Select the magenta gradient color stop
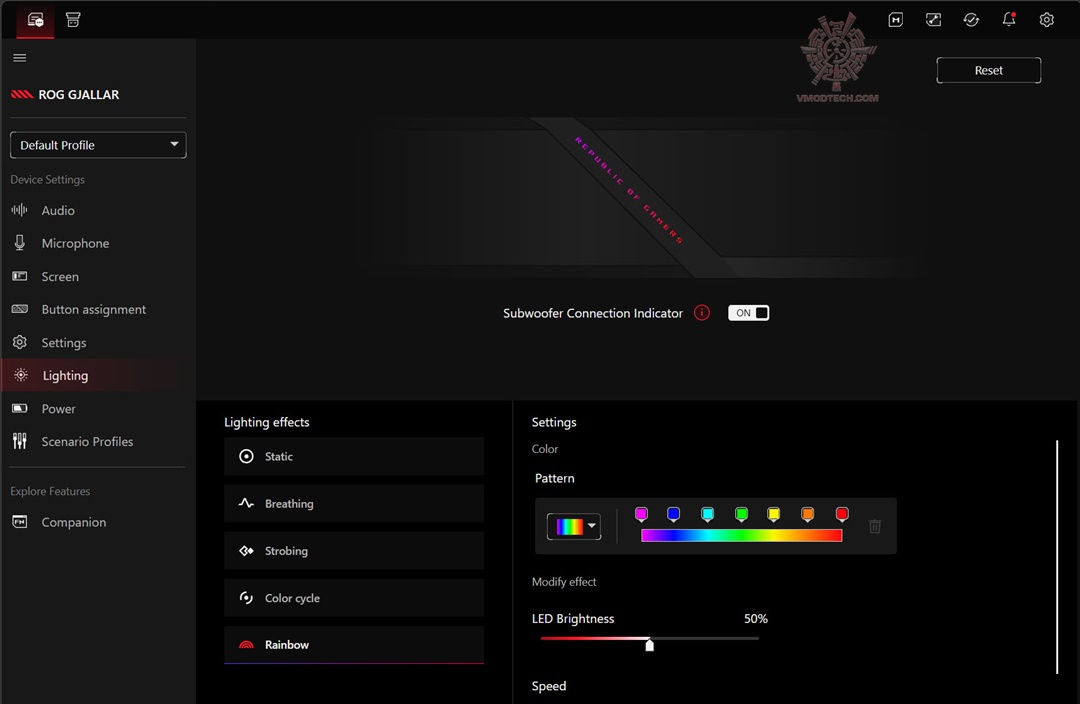 [641, 515]
